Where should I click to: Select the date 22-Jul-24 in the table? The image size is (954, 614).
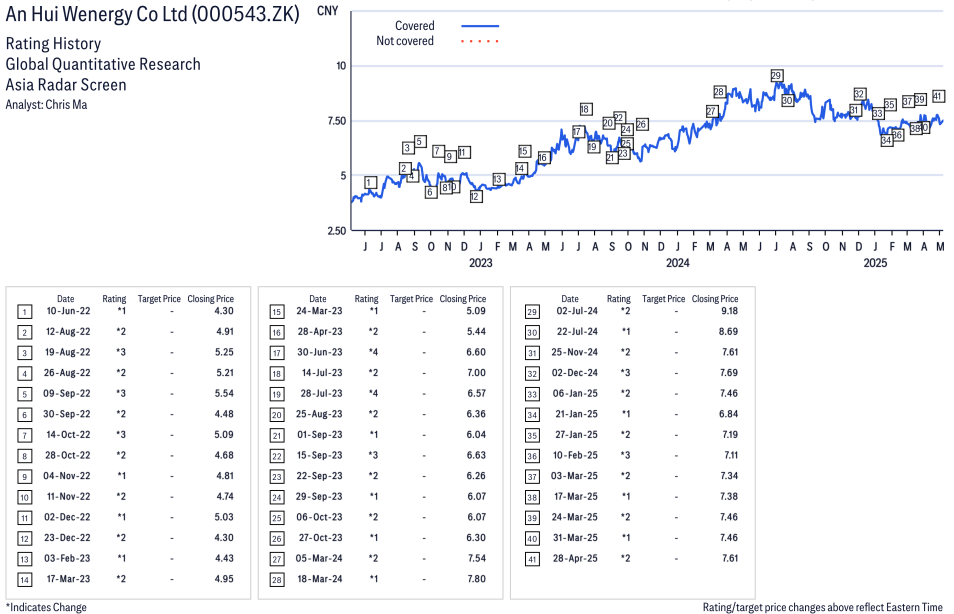pos(577,332)
